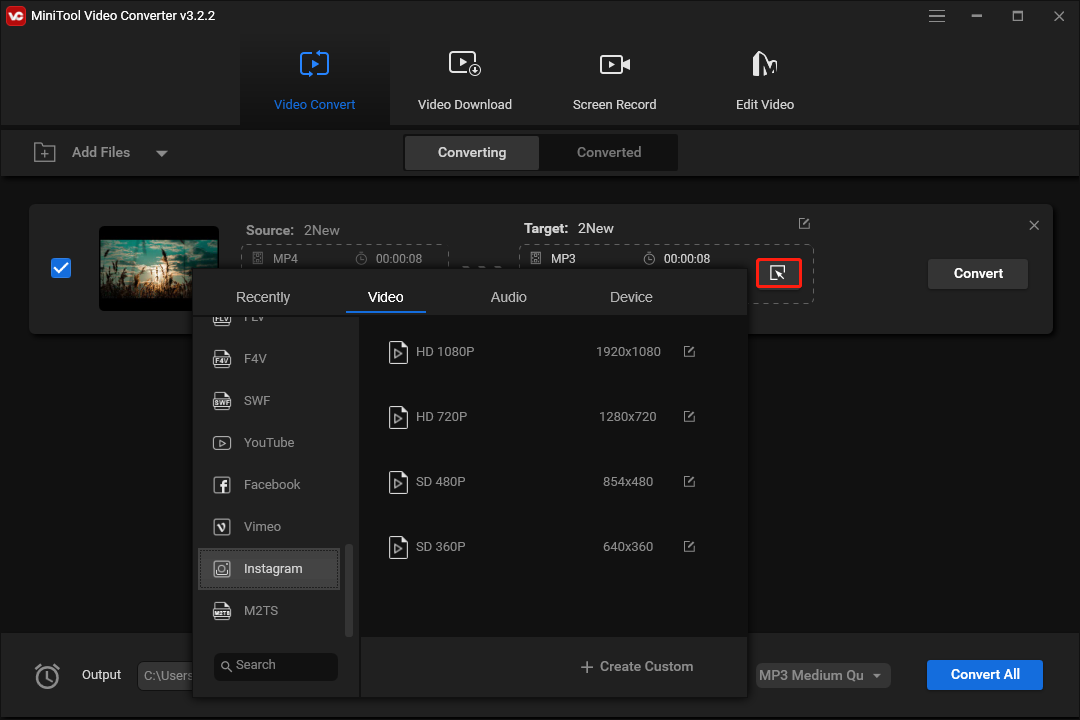Open the Edit Video feature

pyautogui.click(x=764, y=80)
